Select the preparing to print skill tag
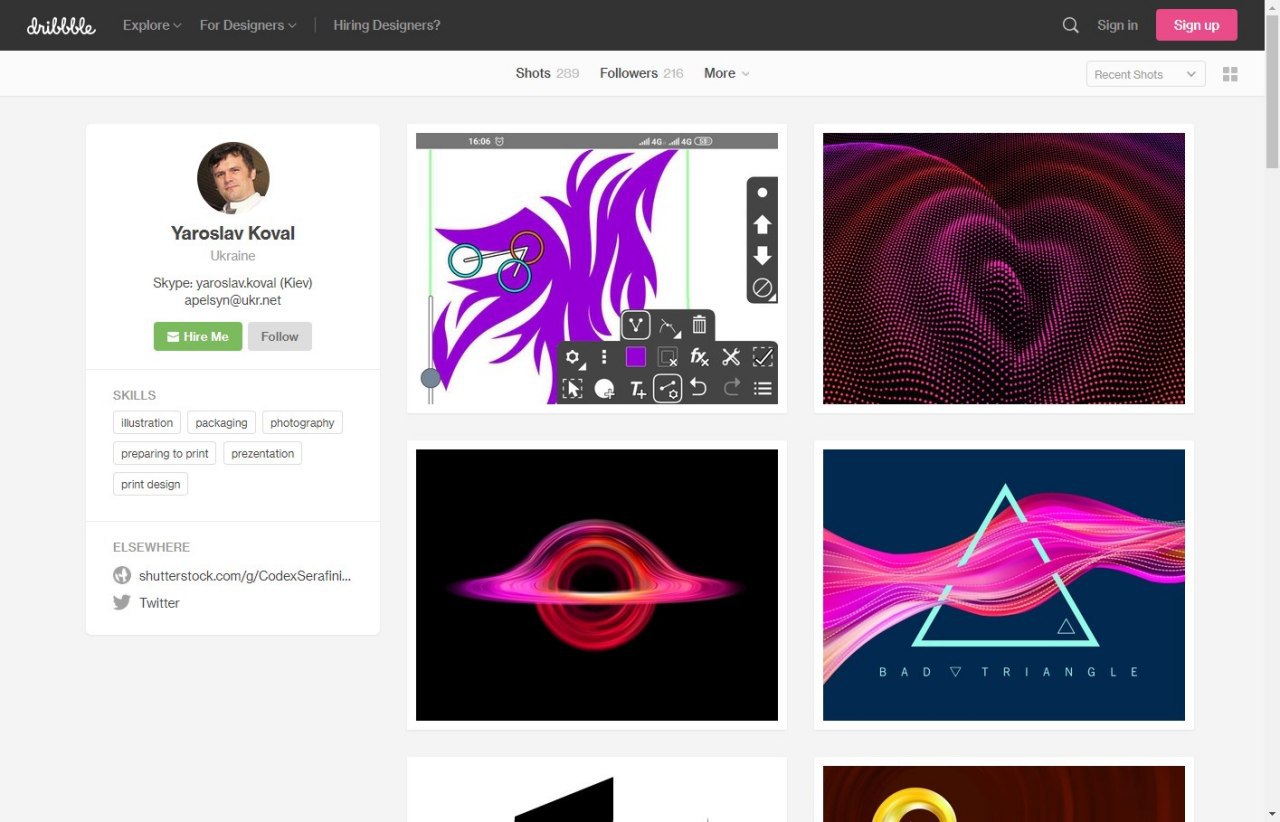The width and height of the screenshot is (1280, 822). click(165, 453)
